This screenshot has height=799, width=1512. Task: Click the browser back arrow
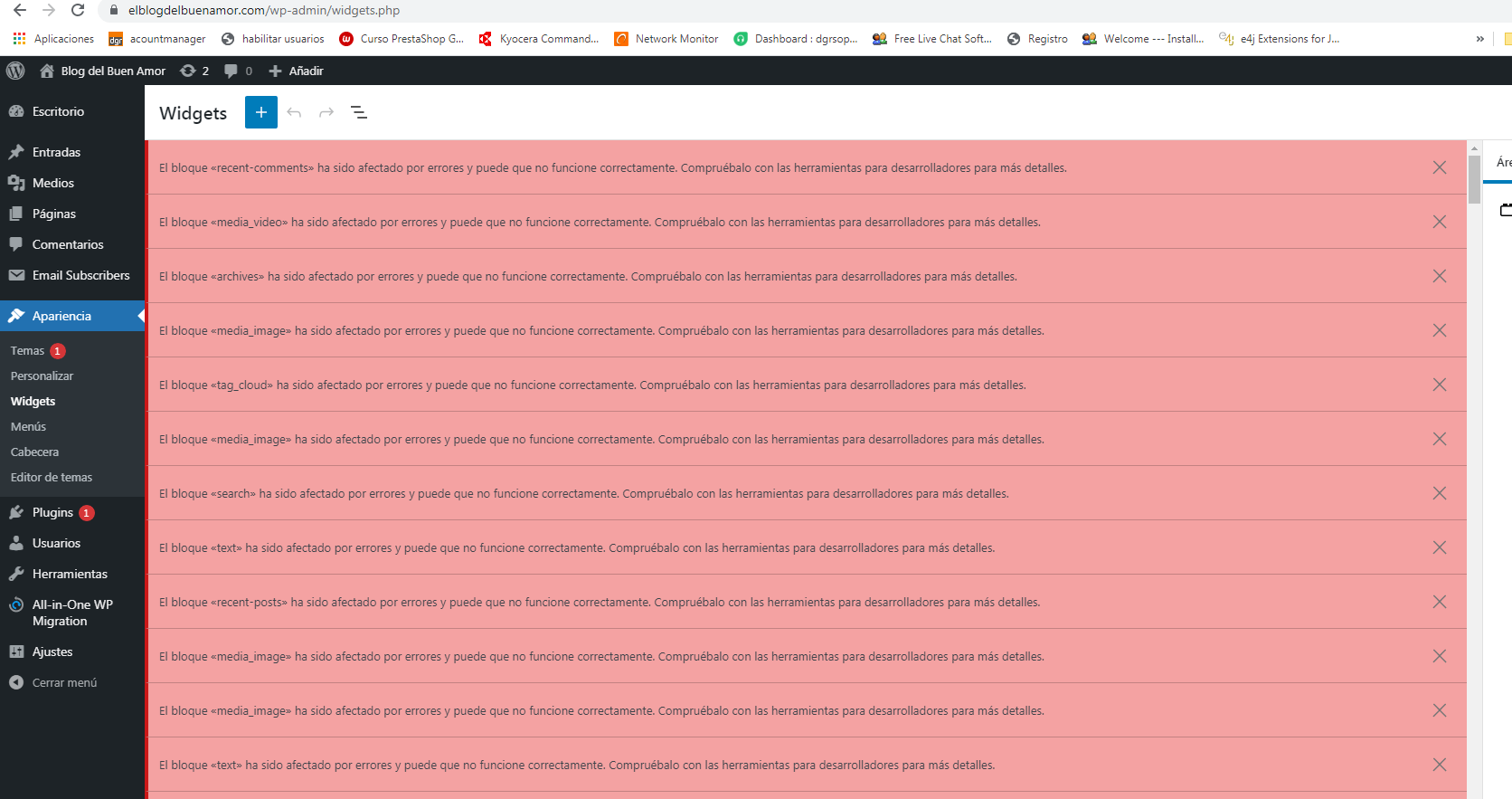tap(19, 10)
